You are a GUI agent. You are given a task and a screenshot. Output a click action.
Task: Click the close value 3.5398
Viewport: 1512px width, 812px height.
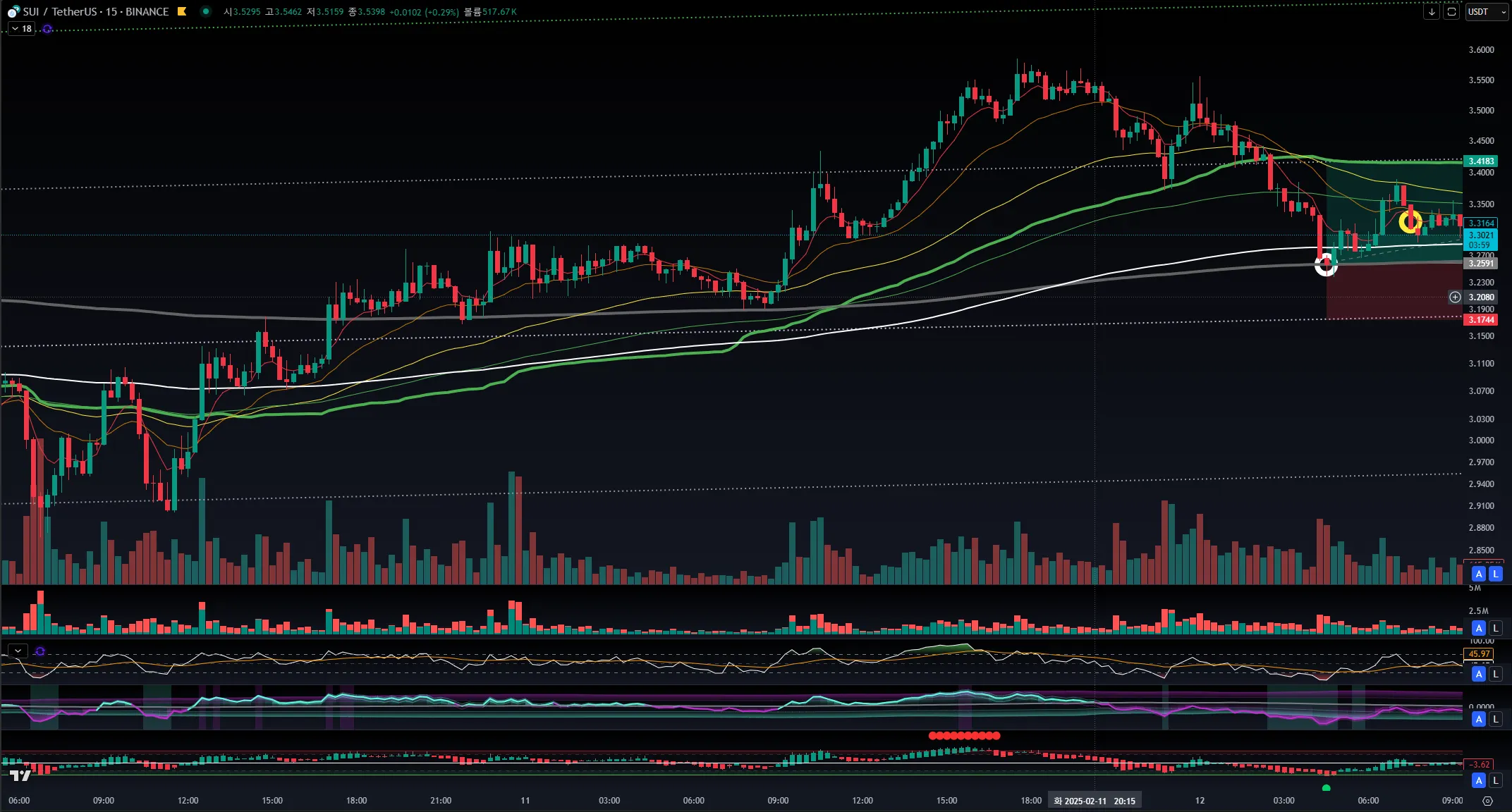pos(371,12)
